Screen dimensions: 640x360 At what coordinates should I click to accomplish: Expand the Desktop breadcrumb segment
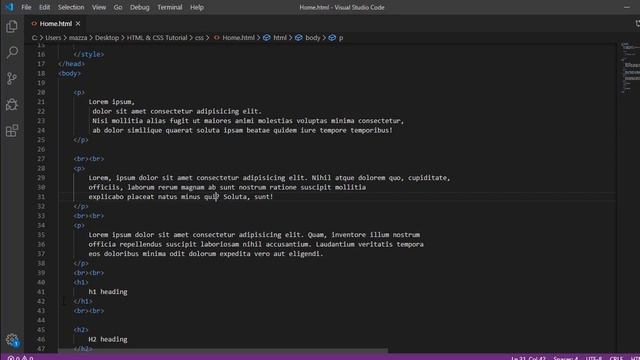(107, 38)
